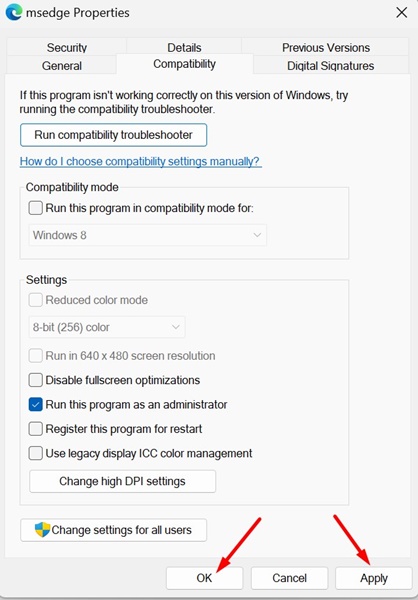
Task: Open Change high DPI settings
Action: [x=122, y=481]
